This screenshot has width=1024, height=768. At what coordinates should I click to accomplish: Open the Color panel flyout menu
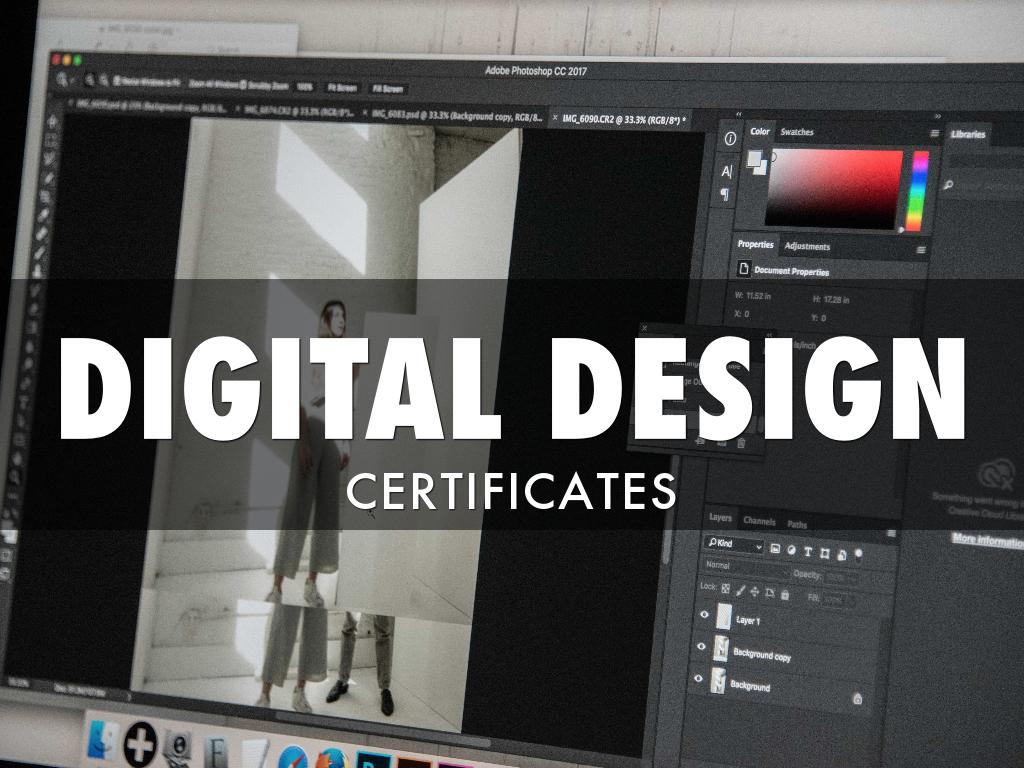(934, 134)
